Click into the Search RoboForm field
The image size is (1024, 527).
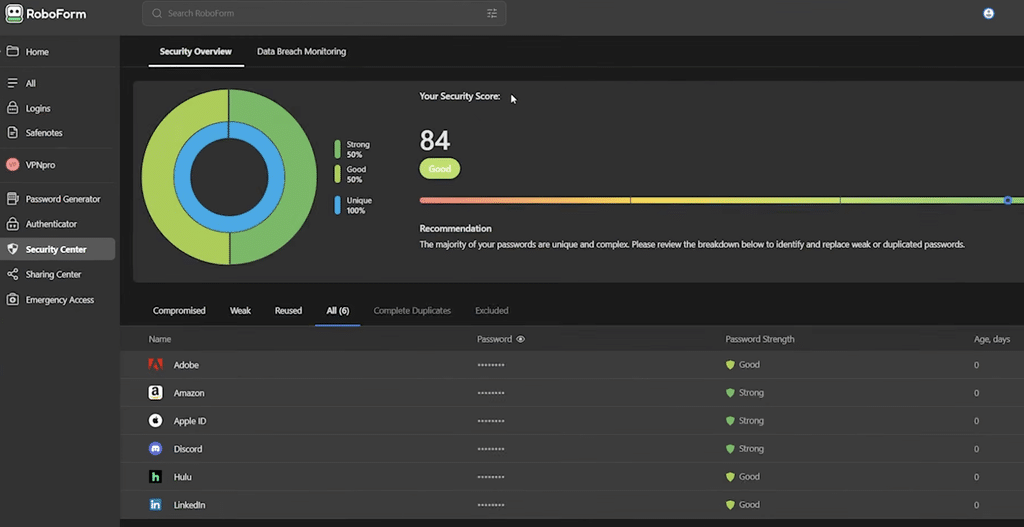pos(324,13)
